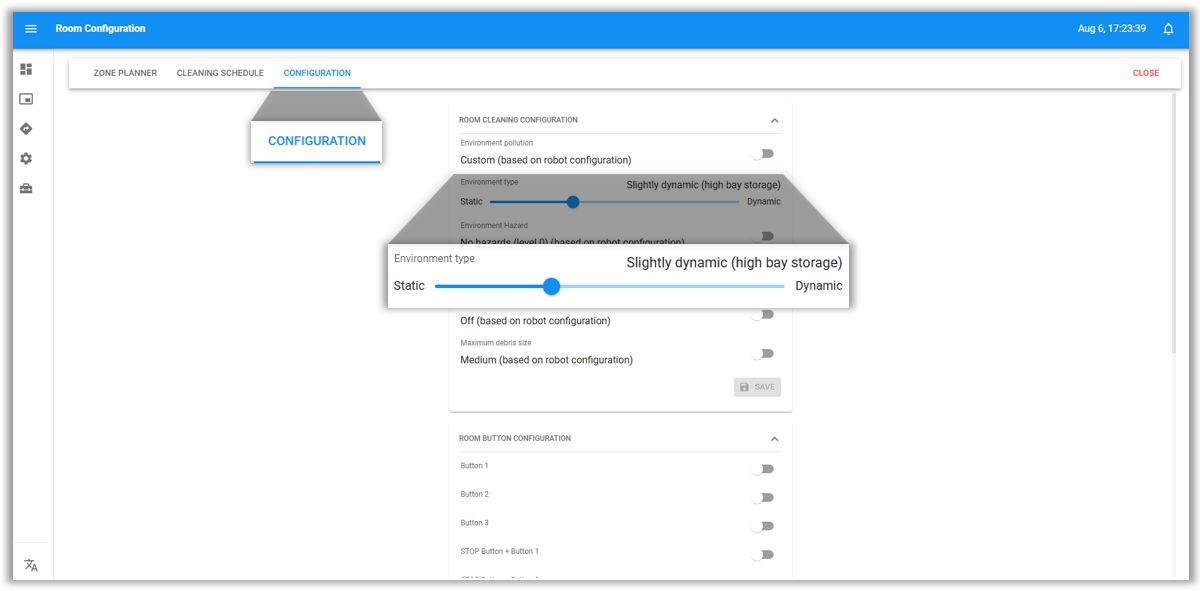Click the red CLOSE button
Image resolution: width=1200 pixels, height=591 pixels.
tap(1146, 73)
